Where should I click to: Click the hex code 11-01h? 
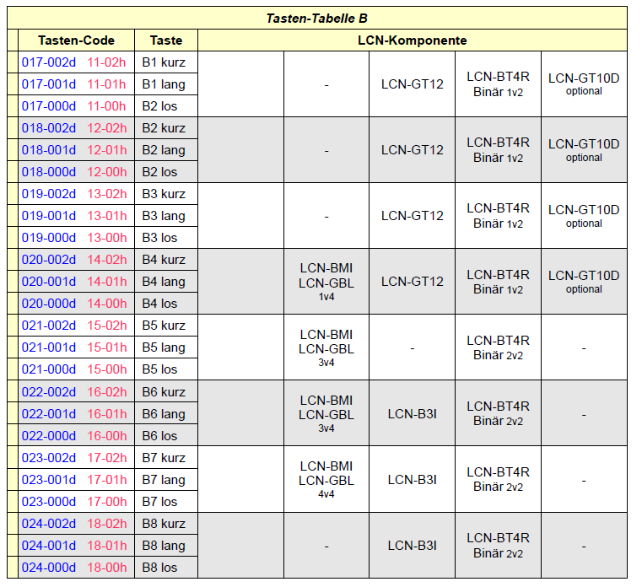click(x=106, y=84)
